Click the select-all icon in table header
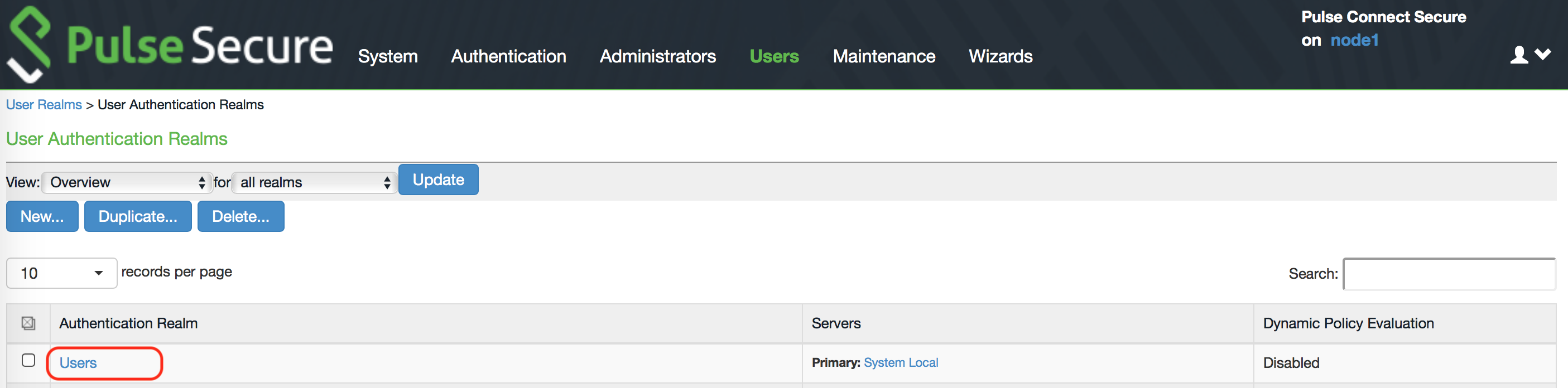The width and height of the screenshot is (1568, 388). [x=28, y=323]
